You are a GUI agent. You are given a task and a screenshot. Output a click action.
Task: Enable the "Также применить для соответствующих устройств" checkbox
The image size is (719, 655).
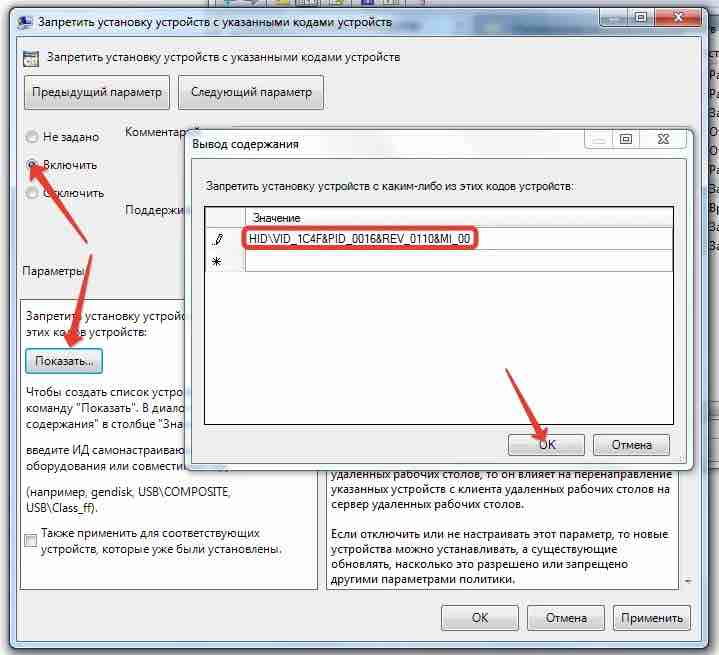point(31,539)
